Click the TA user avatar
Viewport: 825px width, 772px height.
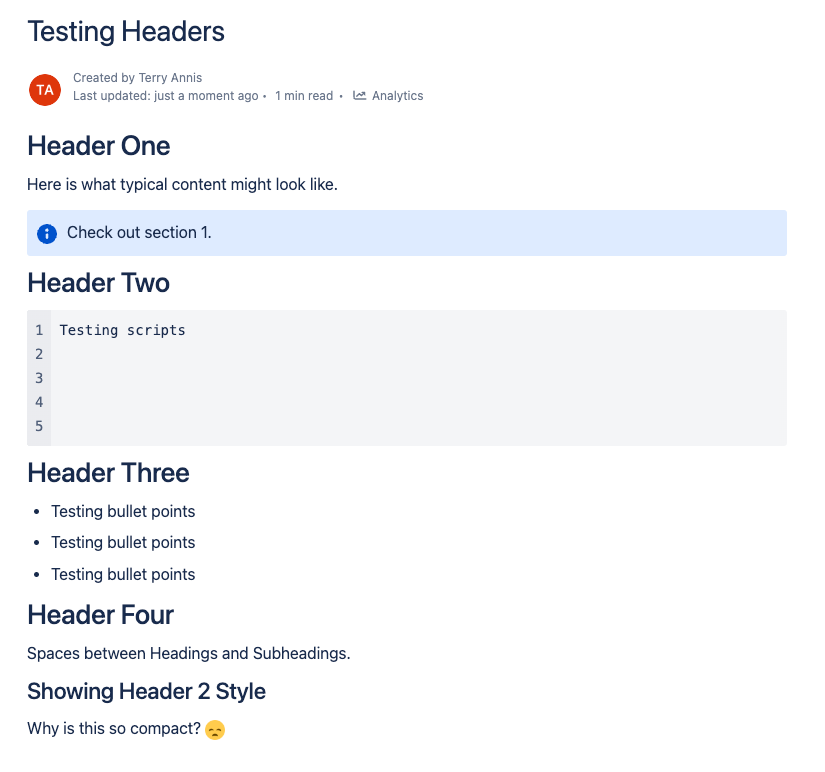pyautogui.click(x=45, y=89)
